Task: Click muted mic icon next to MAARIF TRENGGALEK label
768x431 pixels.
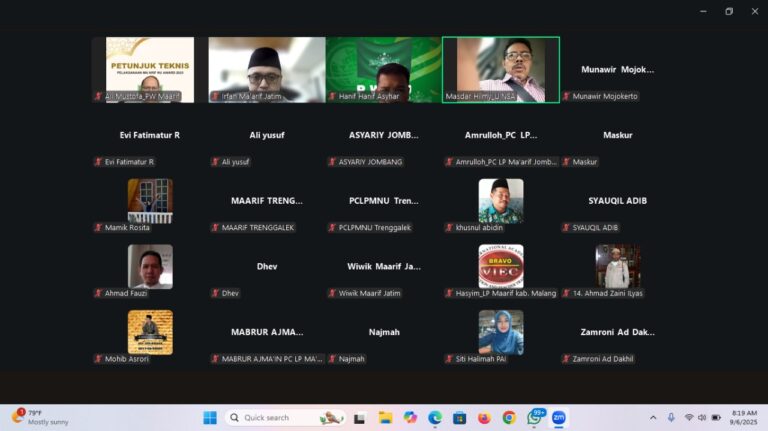Action: click(x=215, y=228)
